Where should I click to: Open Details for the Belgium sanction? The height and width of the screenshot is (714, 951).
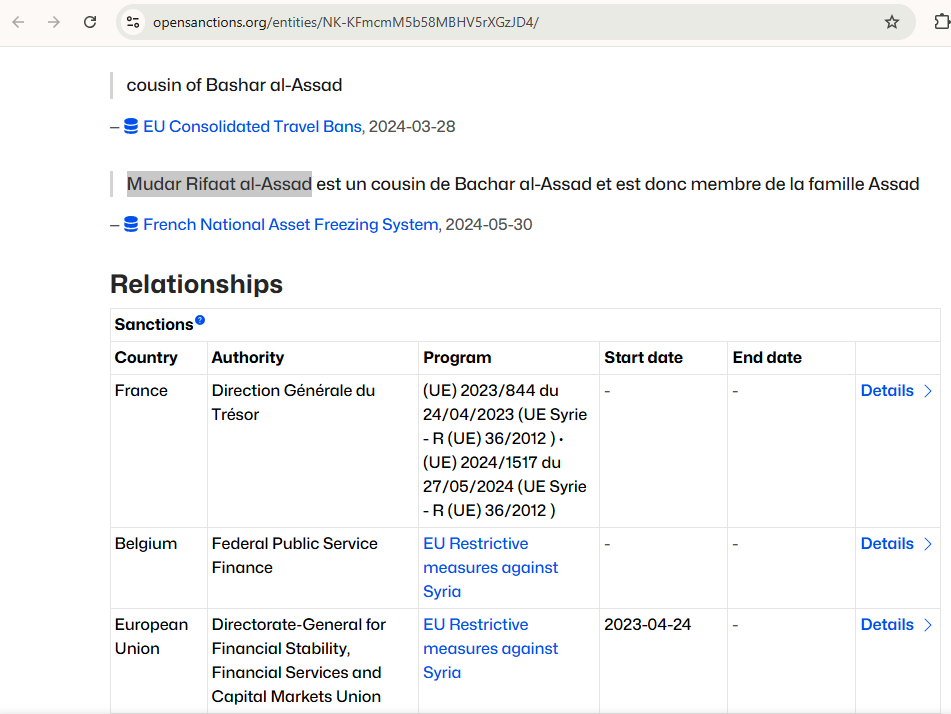887,544
